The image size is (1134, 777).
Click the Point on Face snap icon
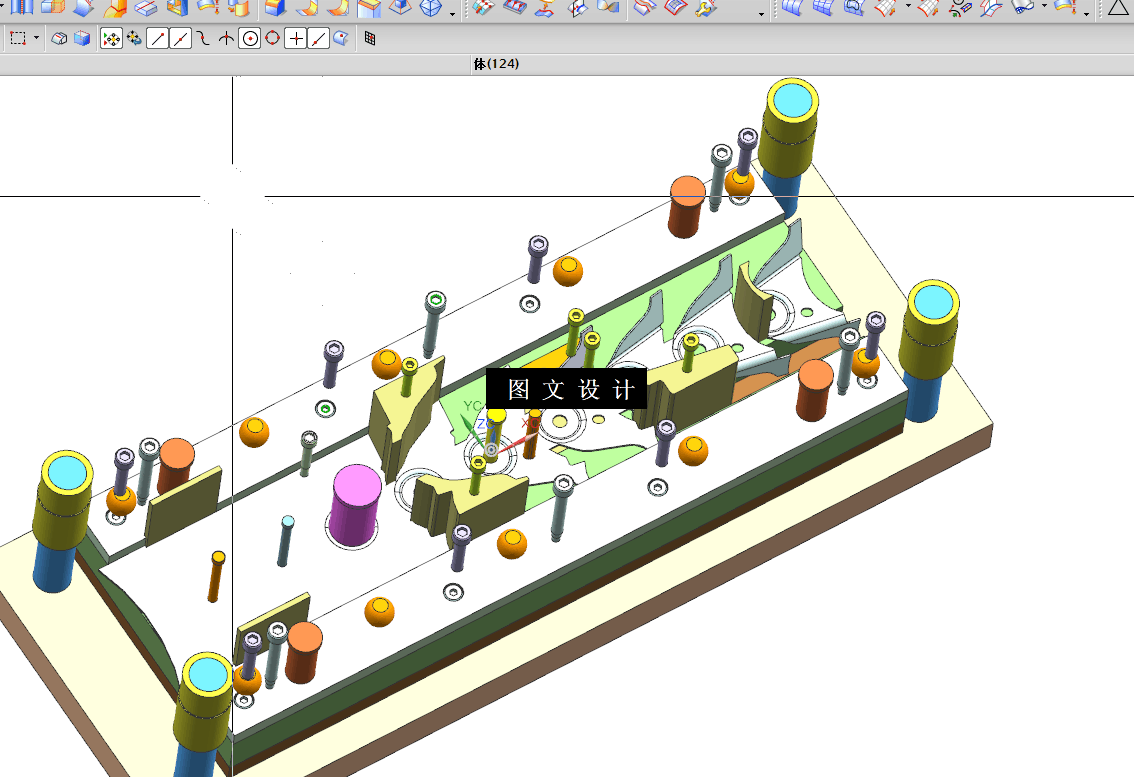coord(341,38)
